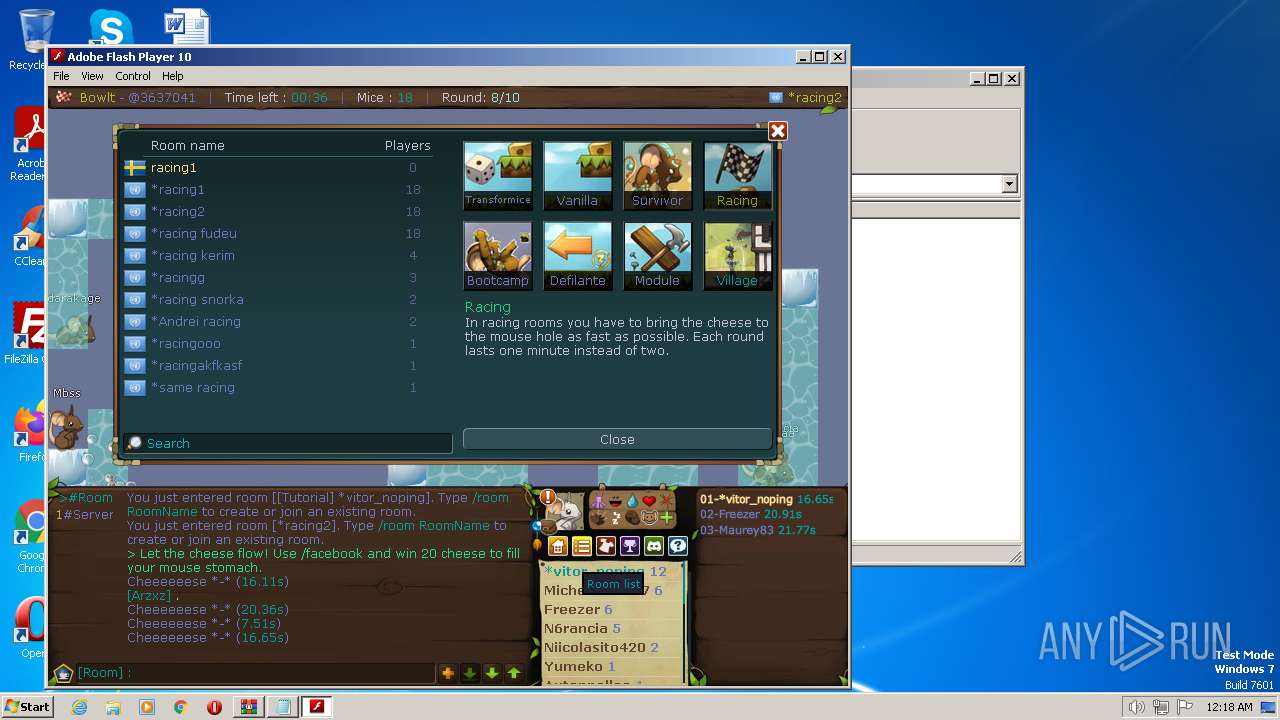Join the *racing fudeu room

point(277,233)
